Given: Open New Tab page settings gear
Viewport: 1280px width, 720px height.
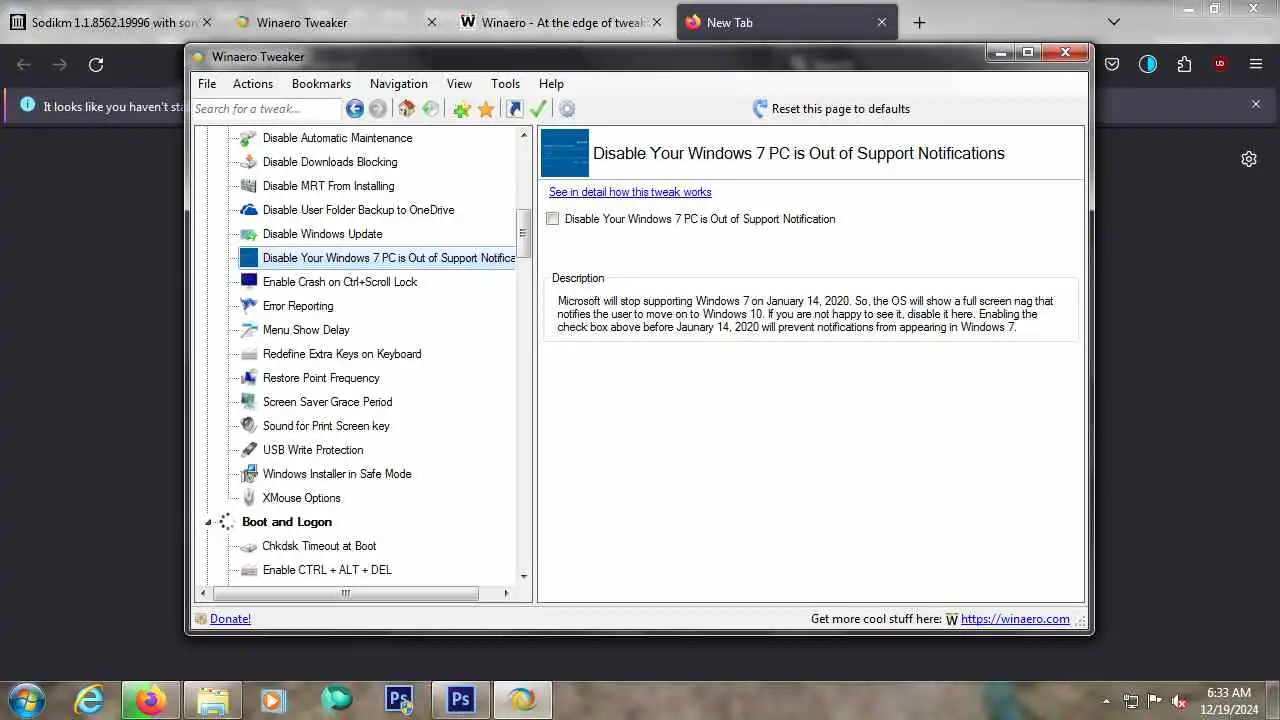Looking at the screenshot, I should pyautogui.click(x=1249, y=159).
